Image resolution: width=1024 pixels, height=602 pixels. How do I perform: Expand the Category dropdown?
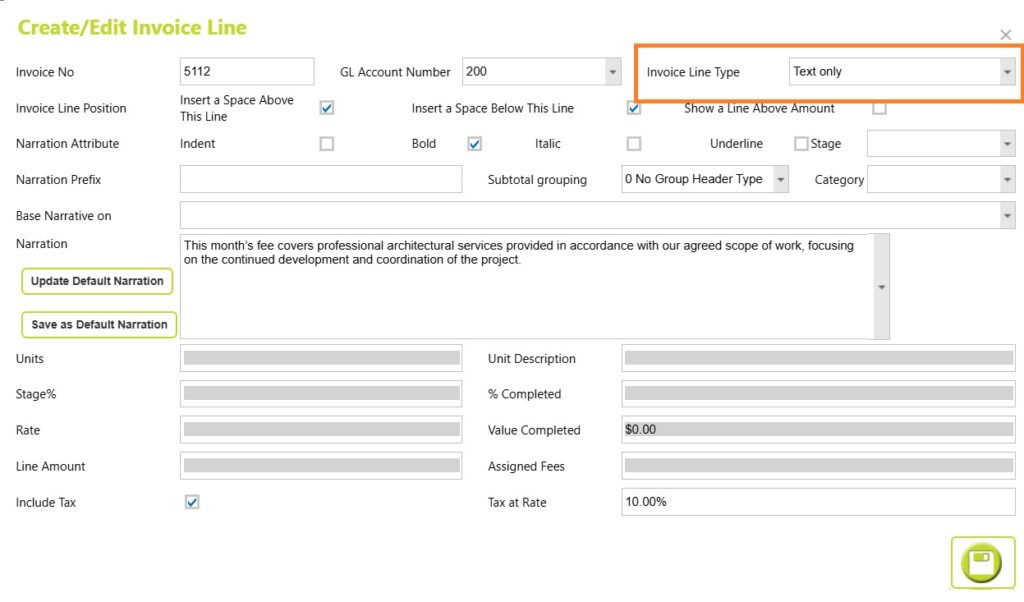coord(1007,180)
